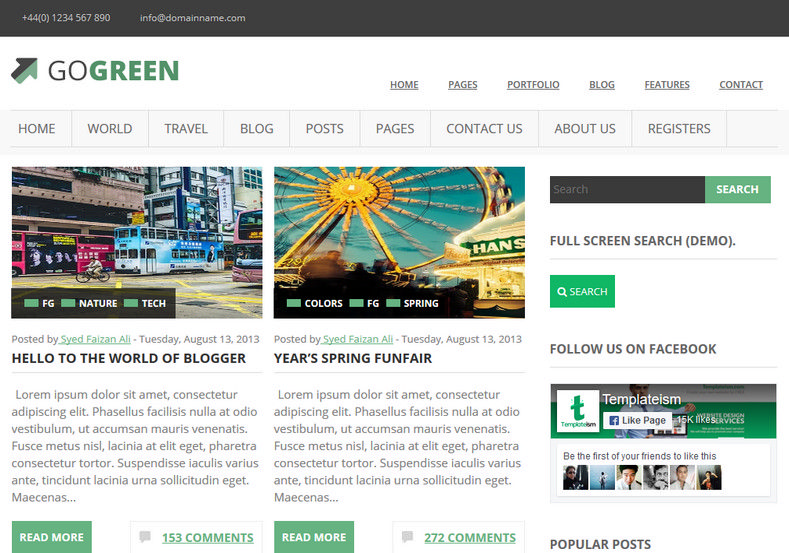Click the green full screen Search button

[x=582, y=291]
